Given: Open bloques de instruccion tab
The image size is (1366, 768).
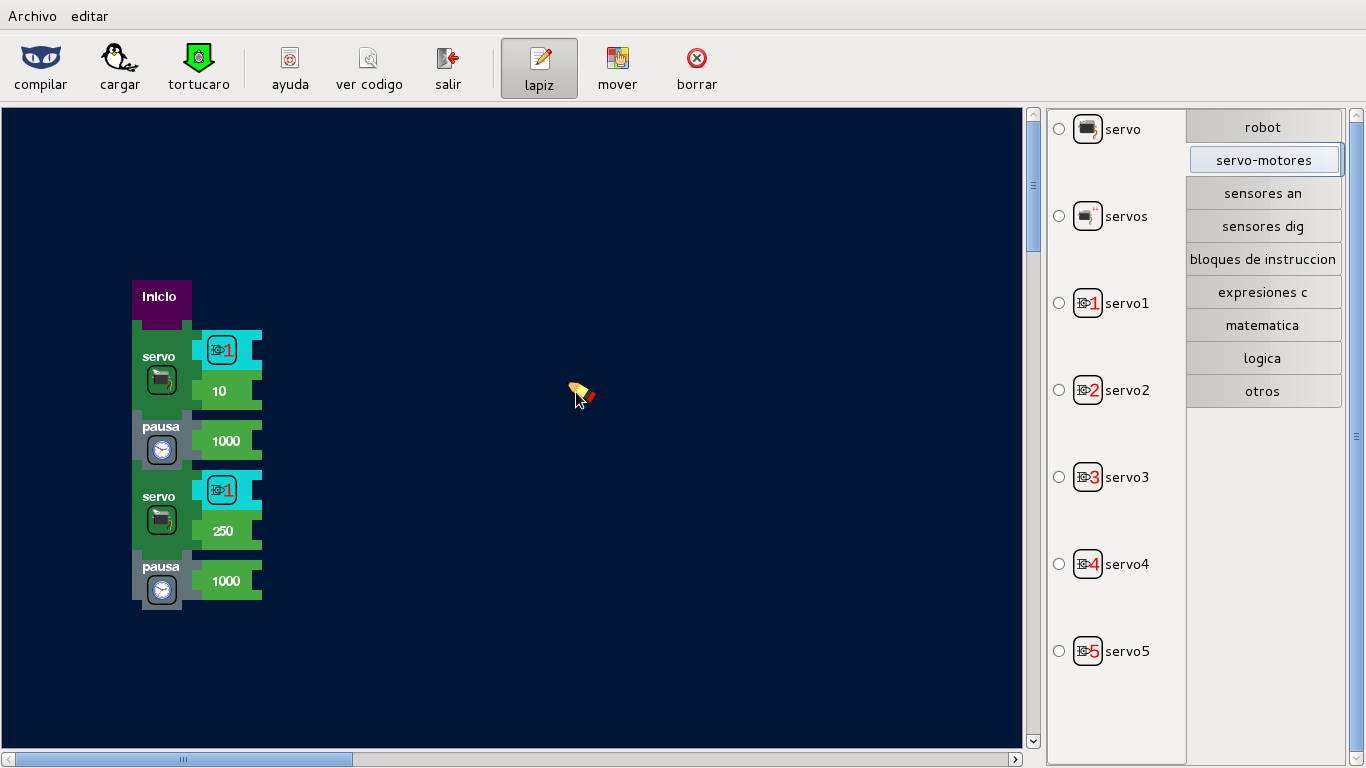Looking at the screenshot, I should (x=1263, y=259).
